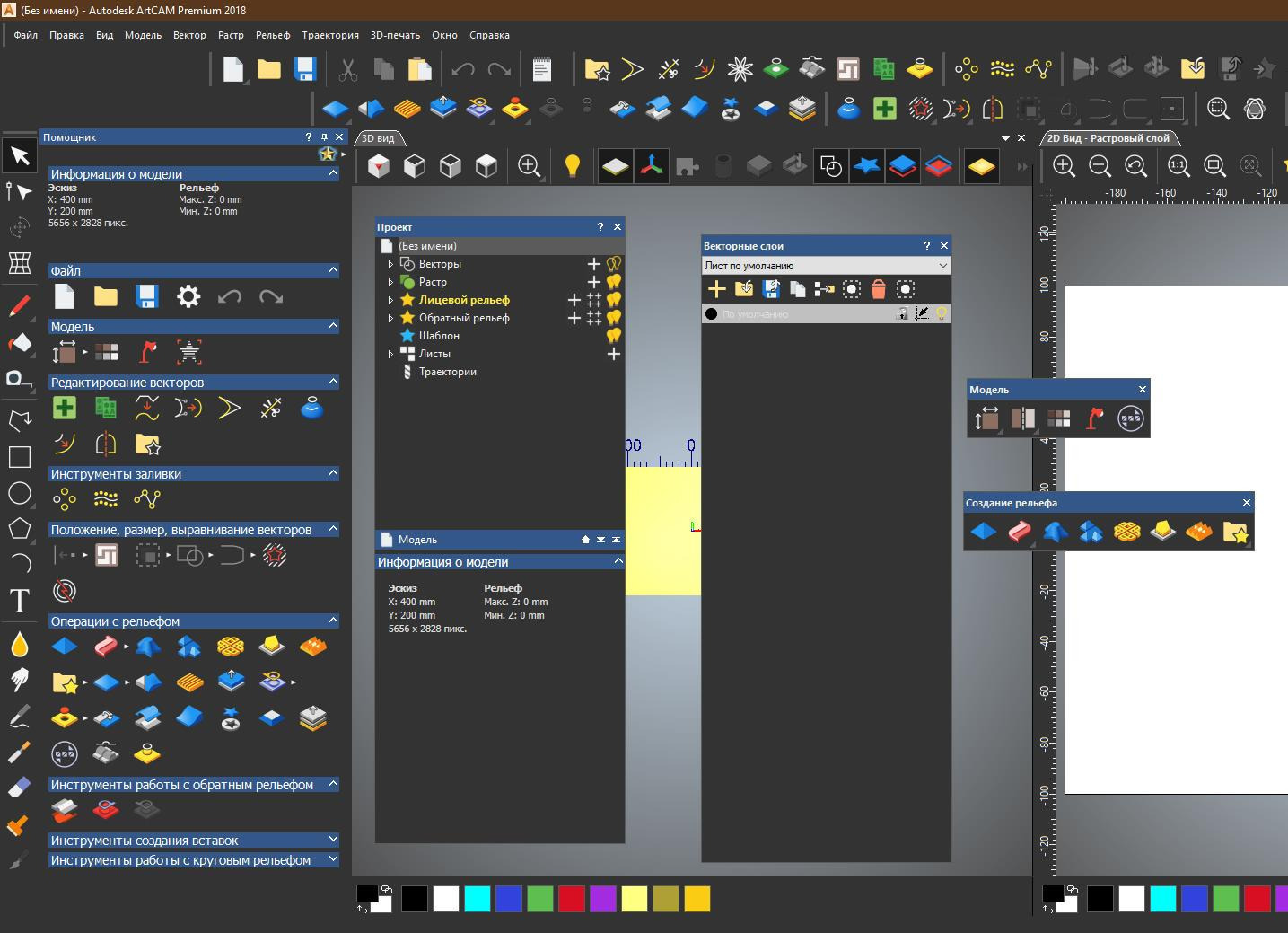Viewport: 1288px width, 933px height.
Task: Choose the rectangle drawing tool
Action: [x=20, y=456]
